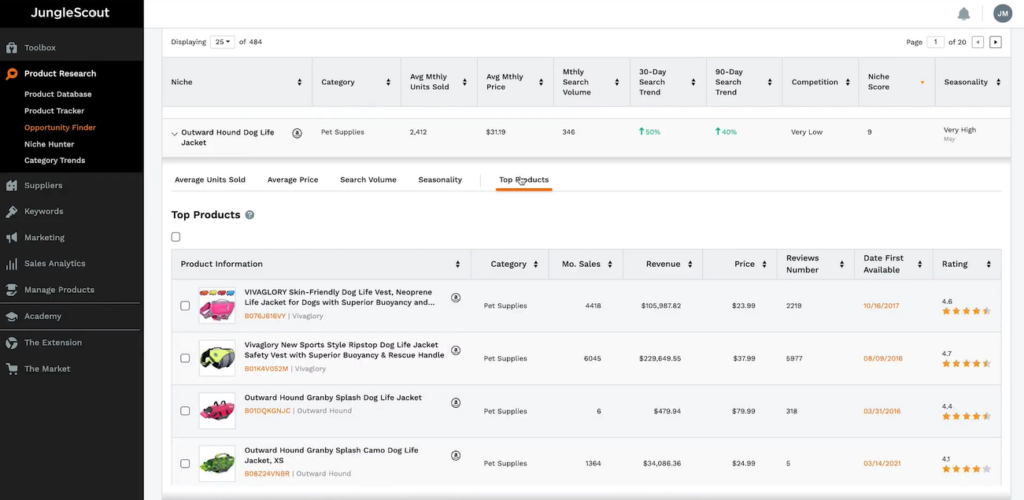Sort the Niche column

[x=300, y=82]
